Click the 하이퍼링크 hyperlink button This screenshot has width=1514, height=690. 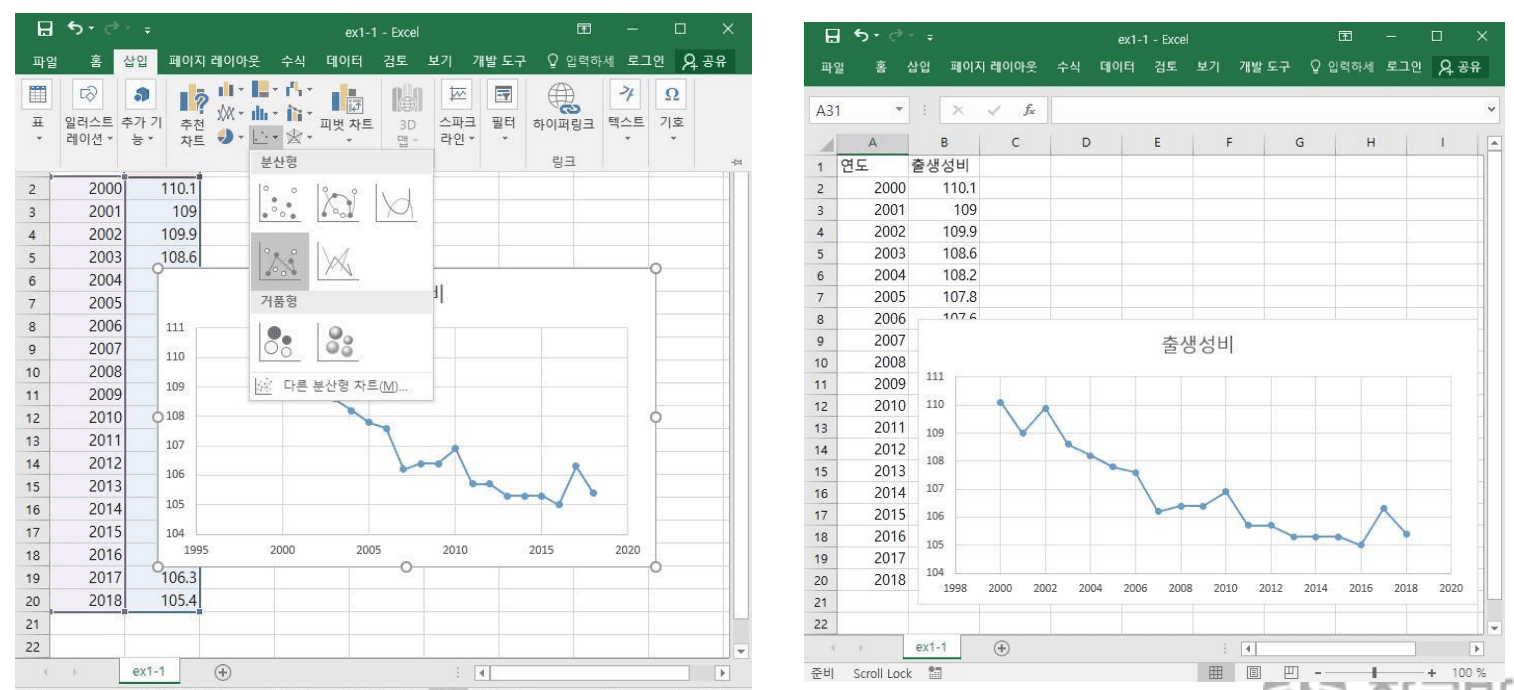(x=563, y=109)
